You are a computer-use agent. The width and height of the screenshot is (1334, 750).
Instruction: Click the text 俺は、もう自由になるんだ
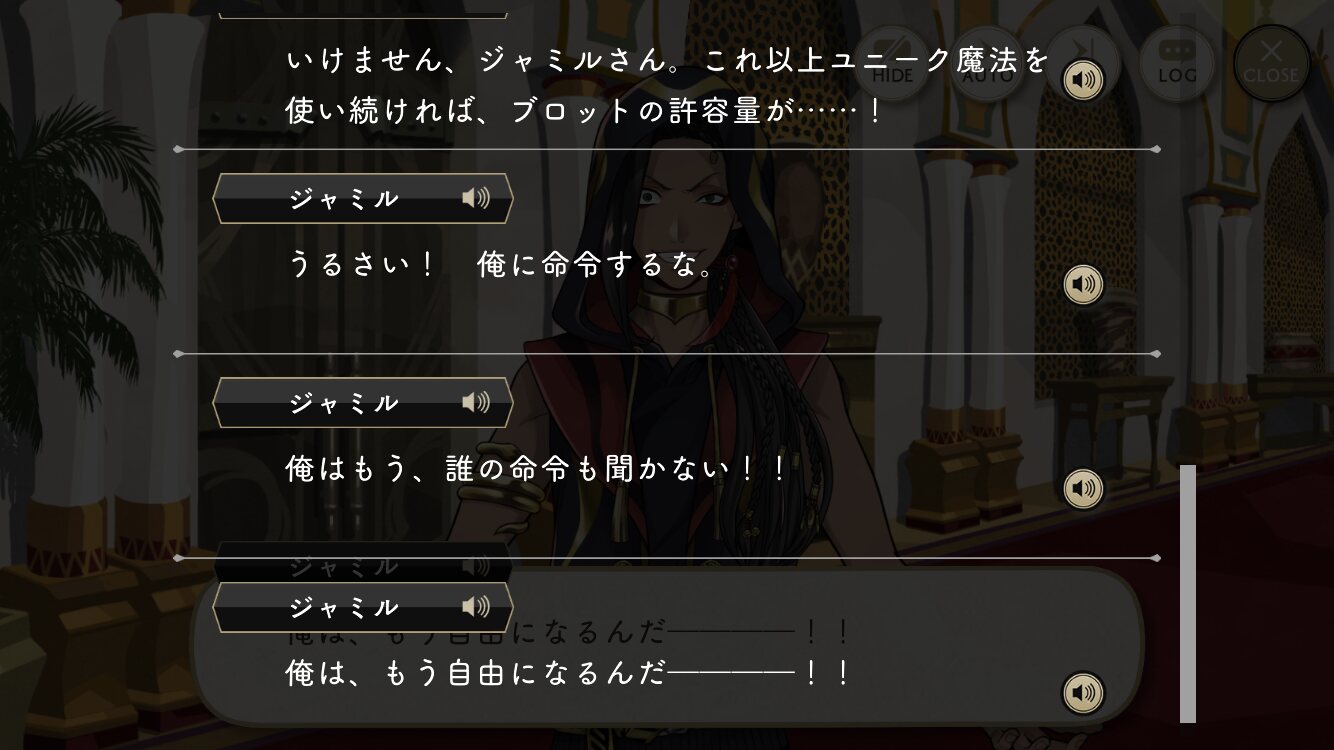coord(475,673)
